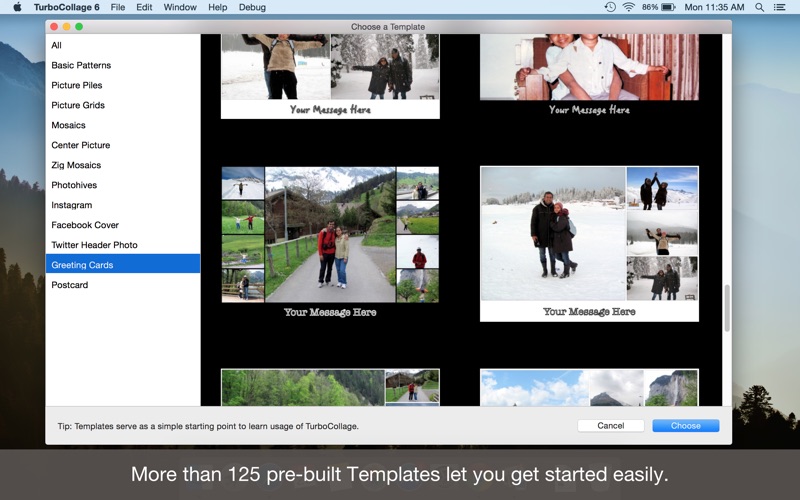The width and height of the screenshot is (800, 500).
Task: Click the Cancel button
Action: click(611, 426)
